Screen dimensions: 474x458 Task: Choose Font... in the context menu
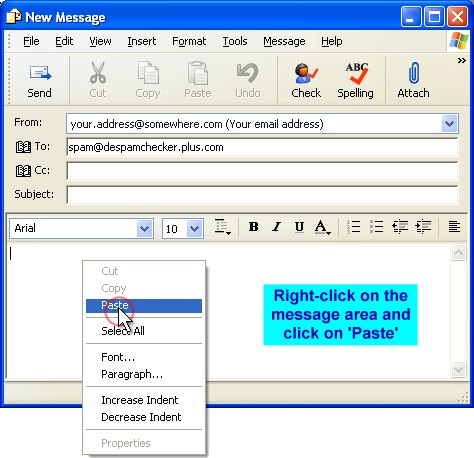144,357
